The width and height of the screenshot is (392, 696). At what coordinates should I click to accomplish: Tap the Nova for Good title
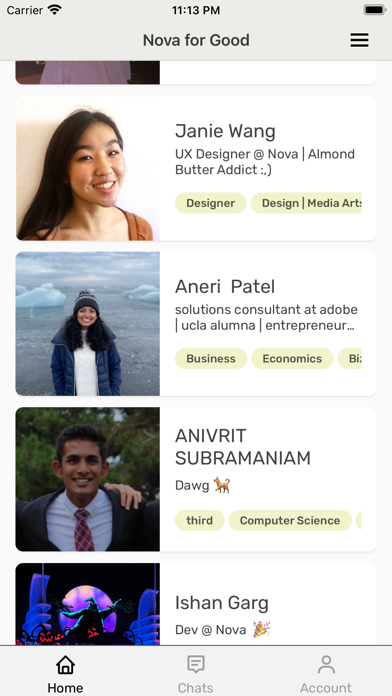(x=196, y=40)
